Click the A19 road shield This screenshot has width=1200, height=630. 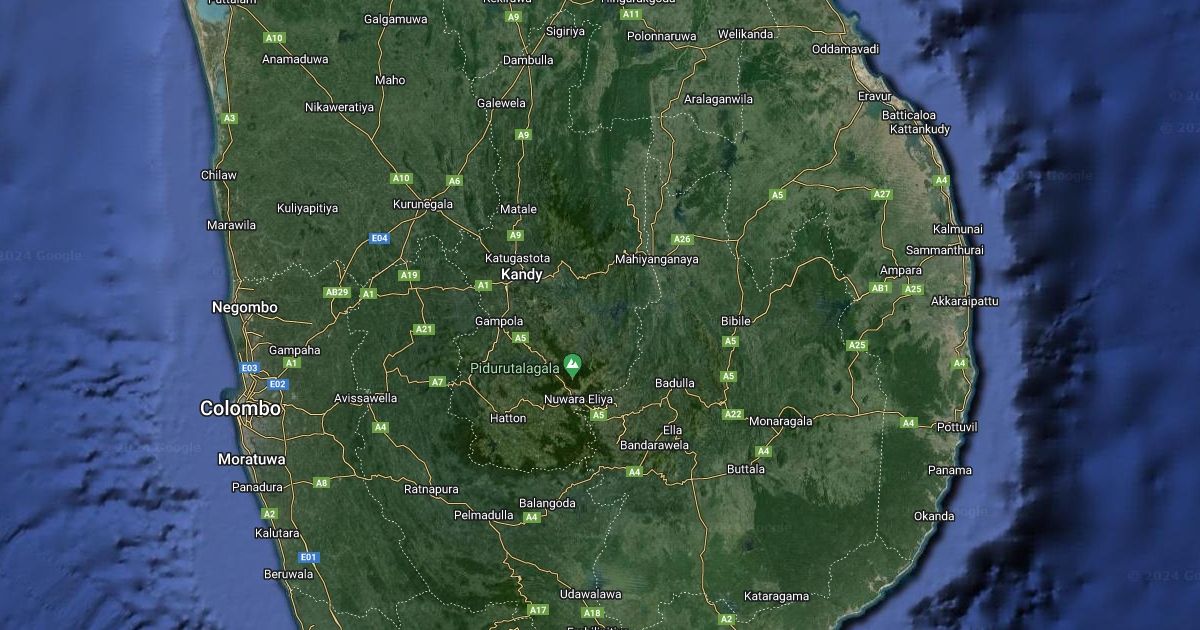point(409,275)
